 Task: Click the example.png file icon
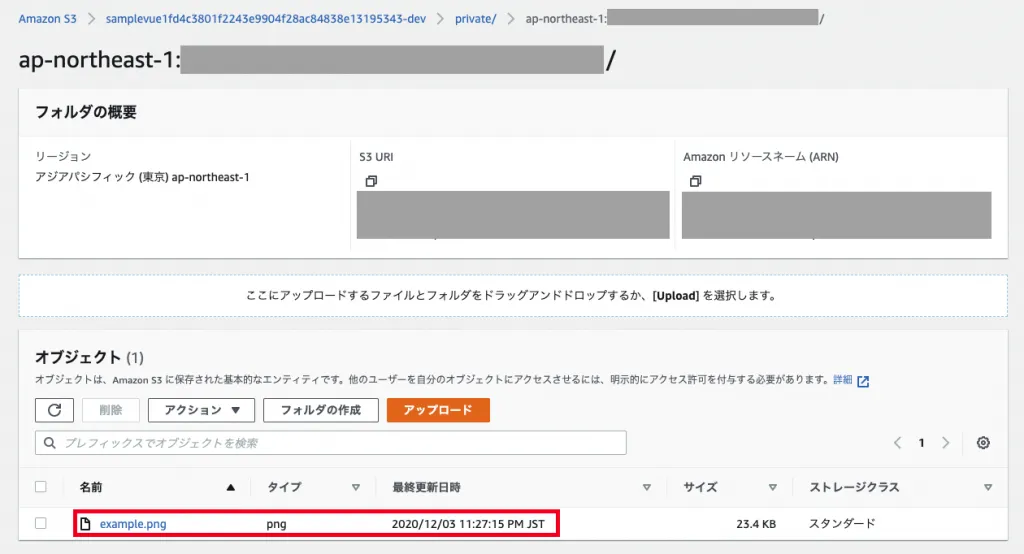pyautogui.click(x=86, y=524)
